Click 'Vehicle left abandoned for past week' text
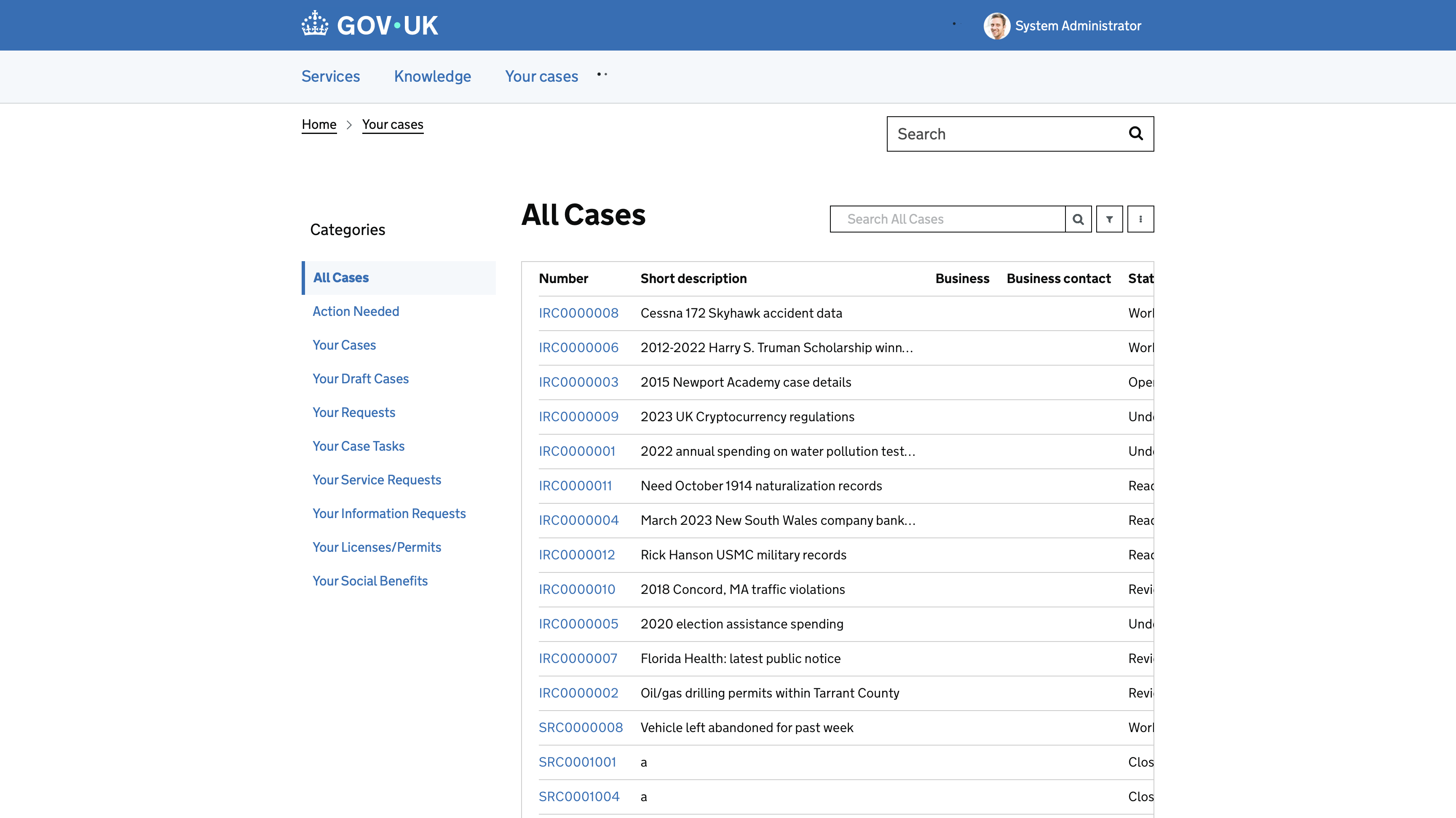 [747, 727]
